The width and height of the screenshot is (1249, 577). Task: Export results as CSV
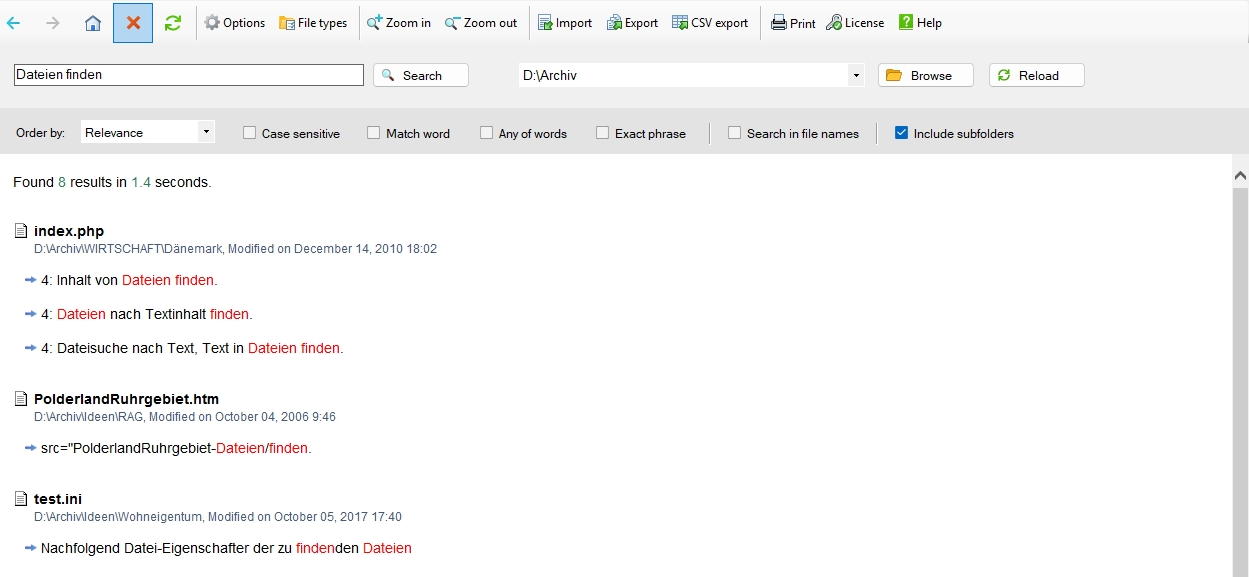tap(710, 23)
